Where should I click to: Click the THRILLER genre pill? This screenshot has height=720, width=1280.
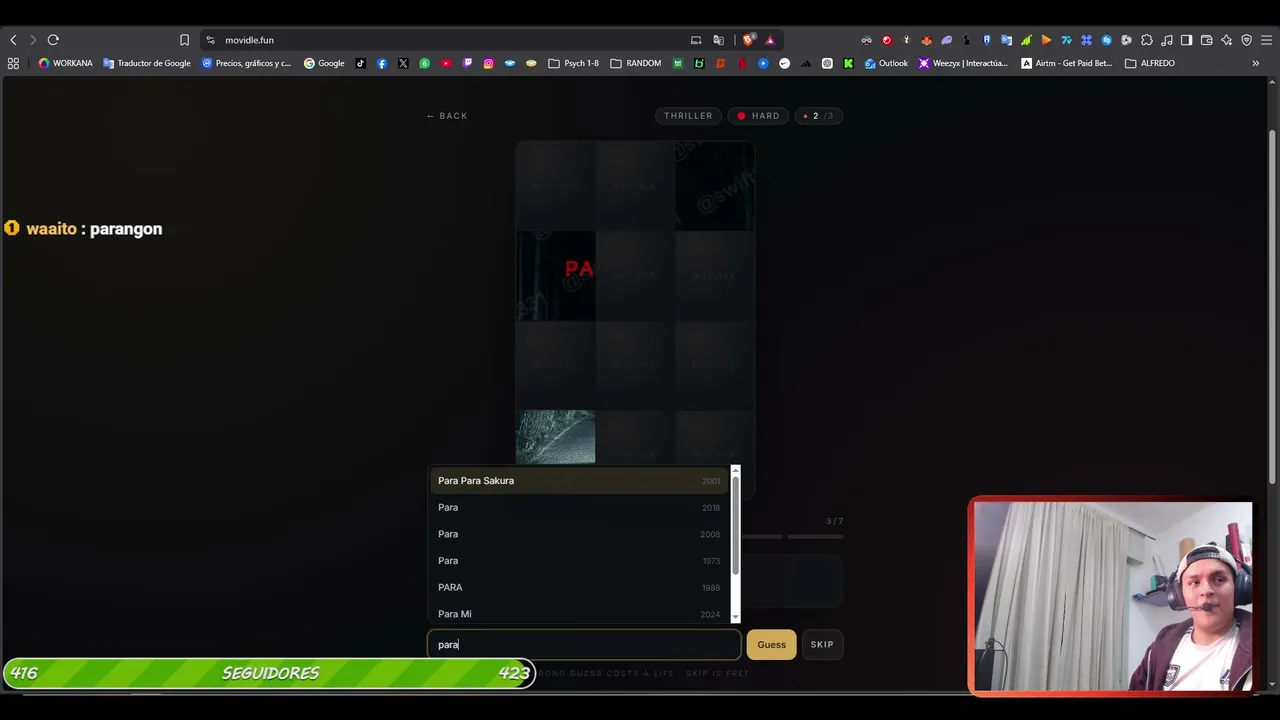[x=688, y=116]
